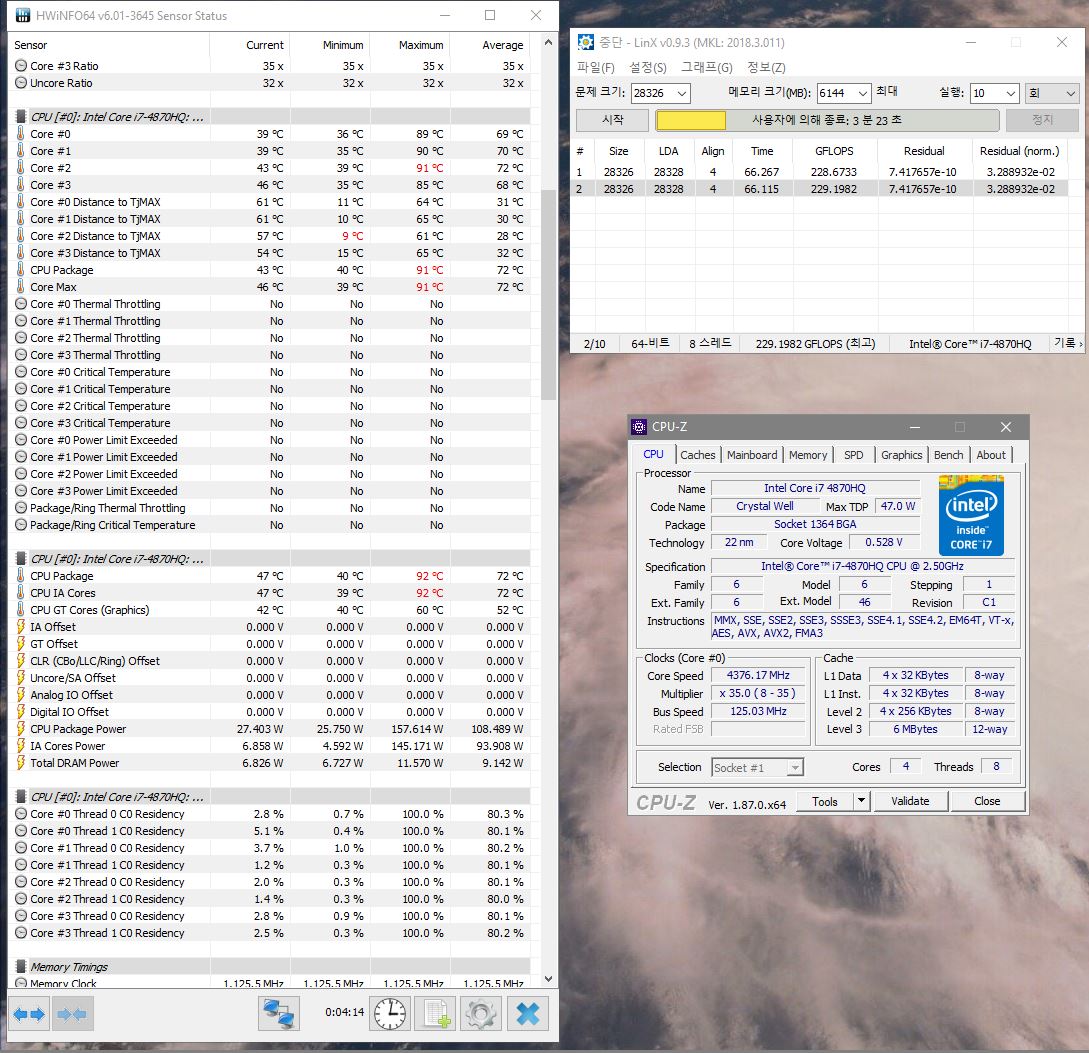
Task: Click the Intel Core i7 logo in CPU-Z
Action: pos(971,515)
